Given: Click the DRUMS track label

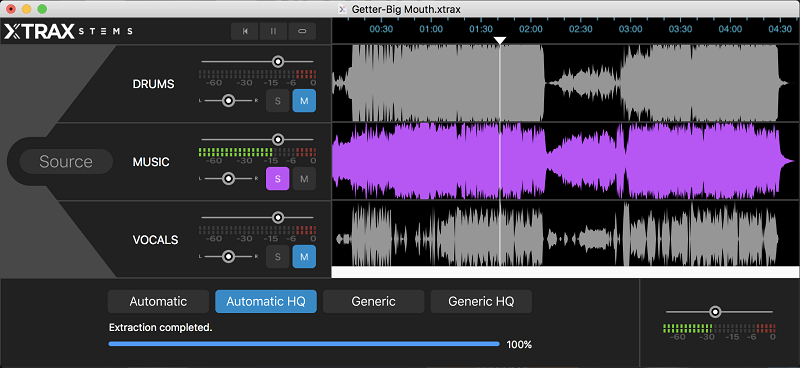Looking at the screenshot, I should (153, 84).
